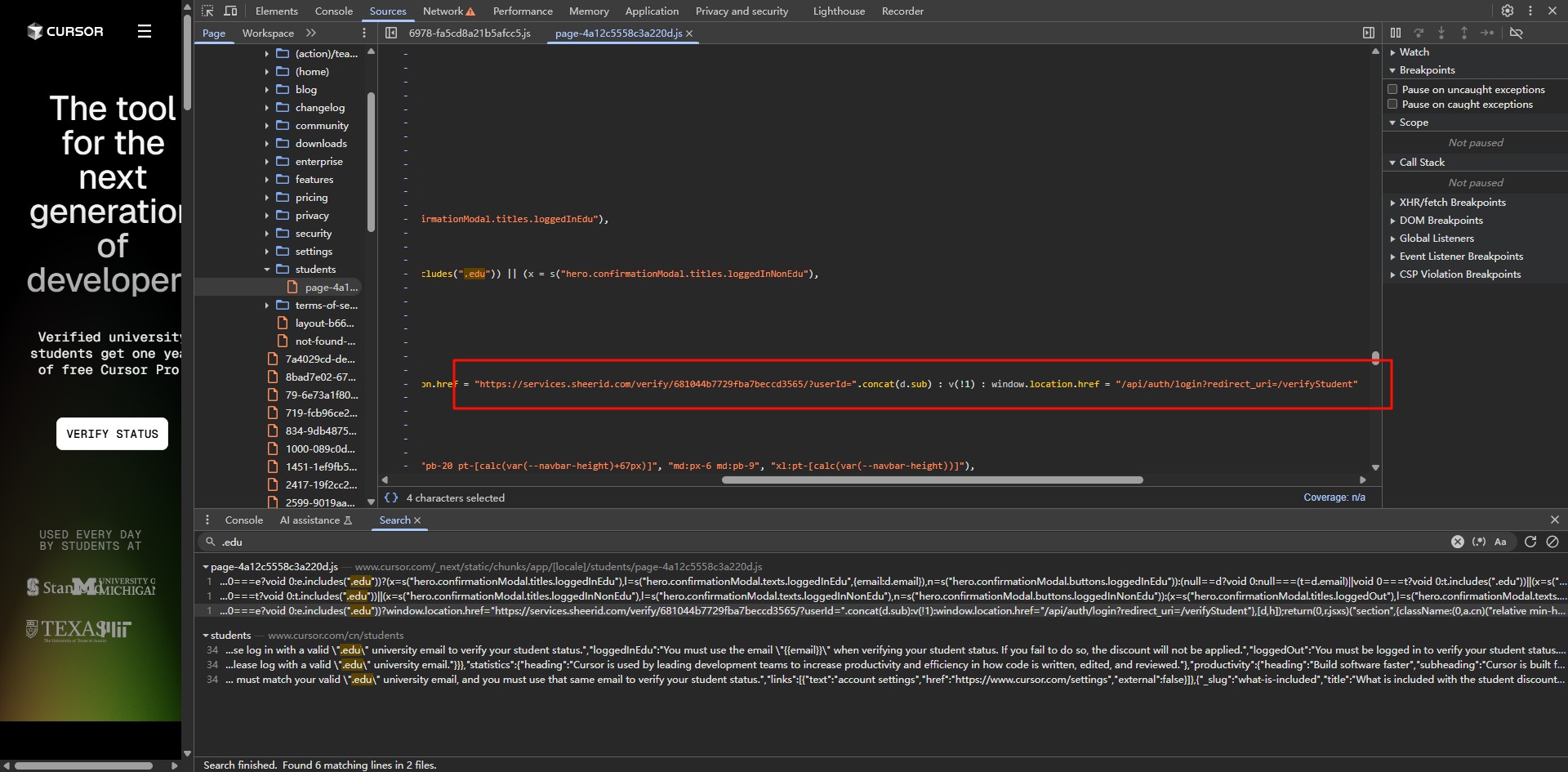
Task: Pretty print the source with braces icon
Action: [x=391, y=498]
